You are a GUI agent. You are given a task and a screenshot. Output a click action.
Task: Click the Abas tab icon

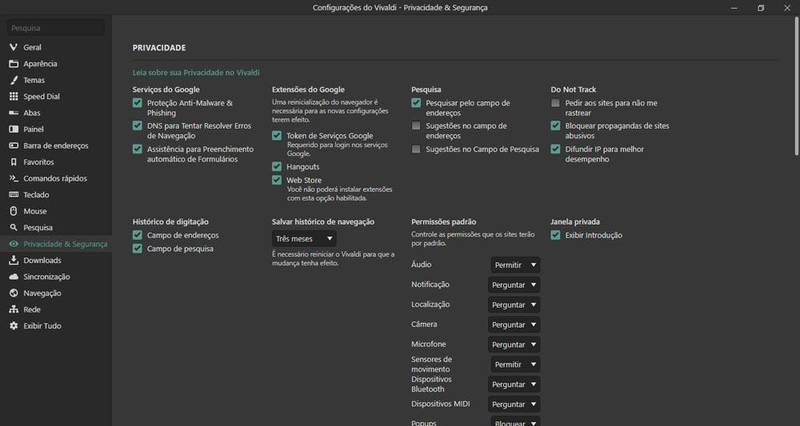coord(14,113)
